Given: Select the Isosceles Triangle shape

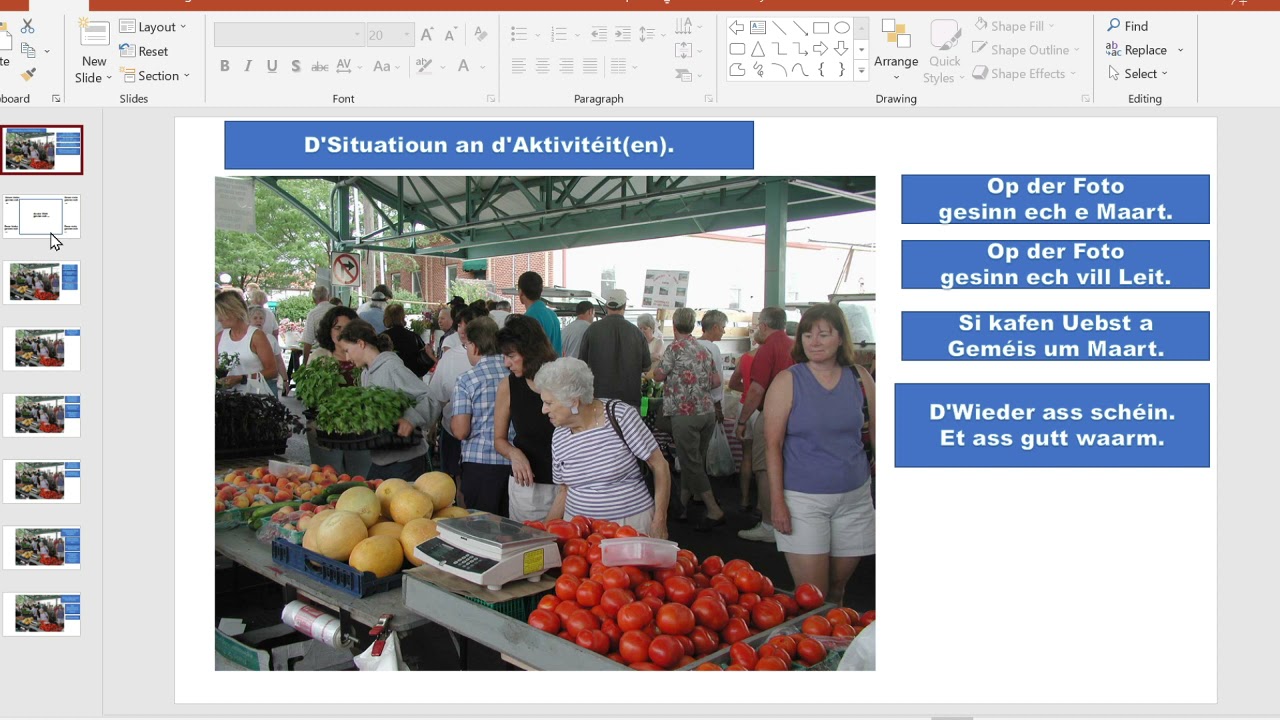Looking at the screenshot, I should [758, 48].
